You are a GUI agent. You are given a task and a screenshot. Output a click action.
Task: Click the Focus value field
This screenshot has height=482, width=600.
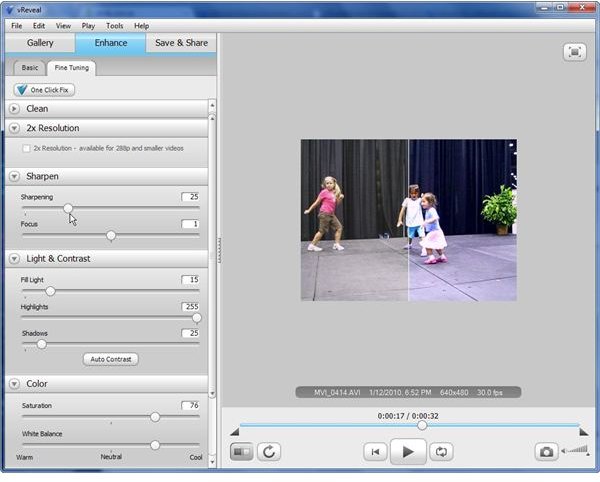click(x=190, y=224)
